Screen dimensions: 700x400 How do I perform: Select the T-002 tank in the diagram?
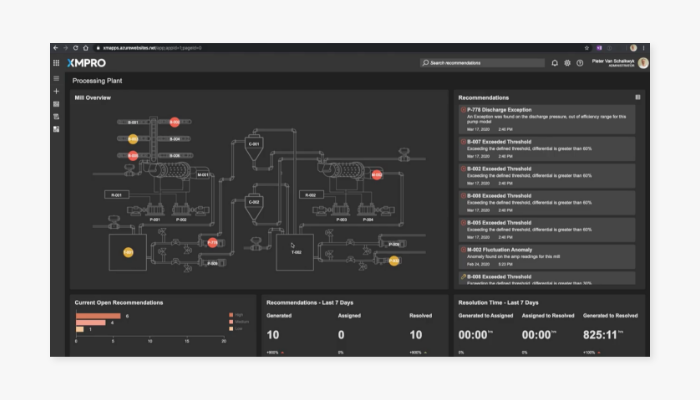point(295,252)
